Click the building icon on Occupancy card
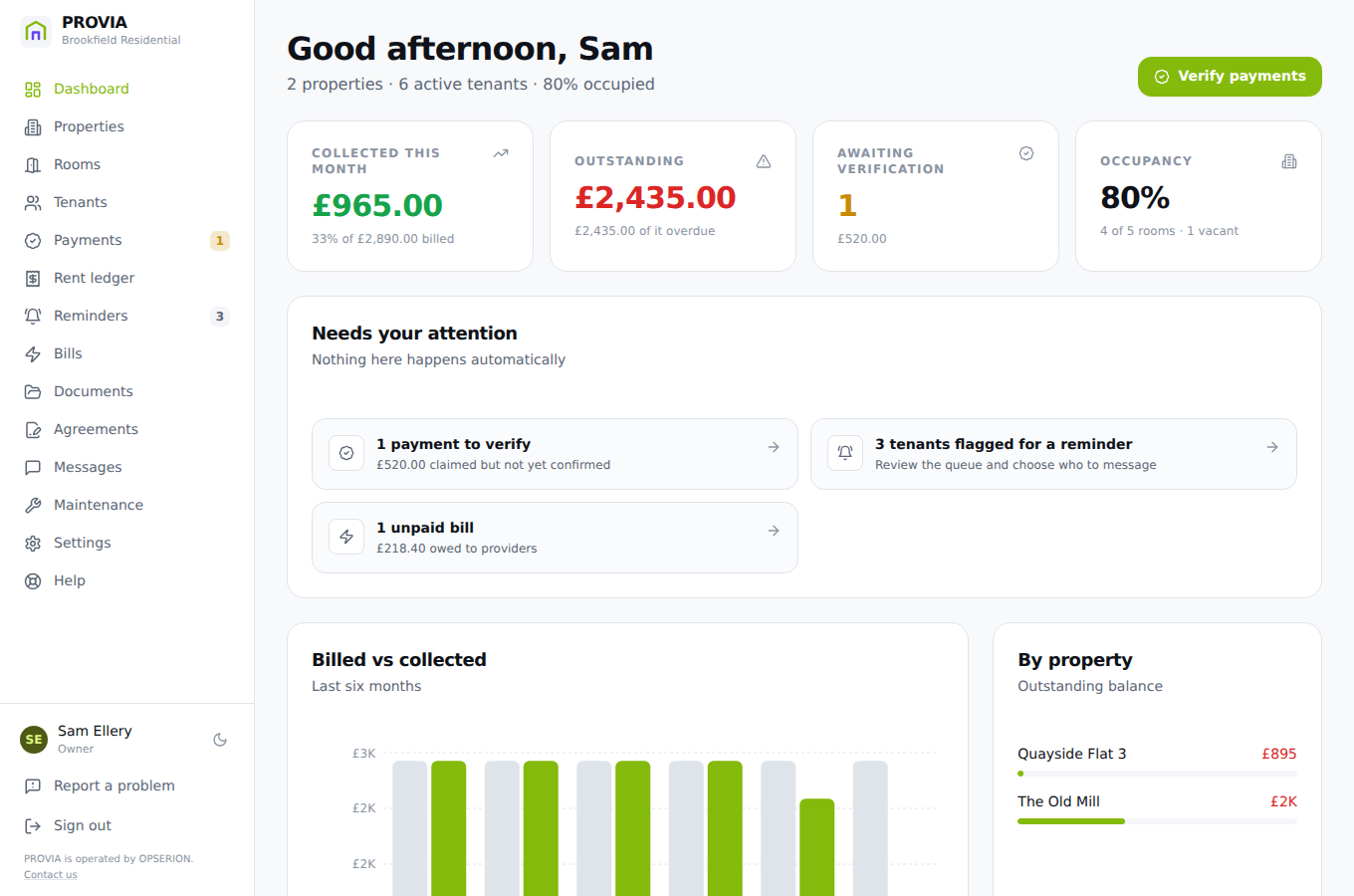The image size is (1354, 896). coord(1289,161)
